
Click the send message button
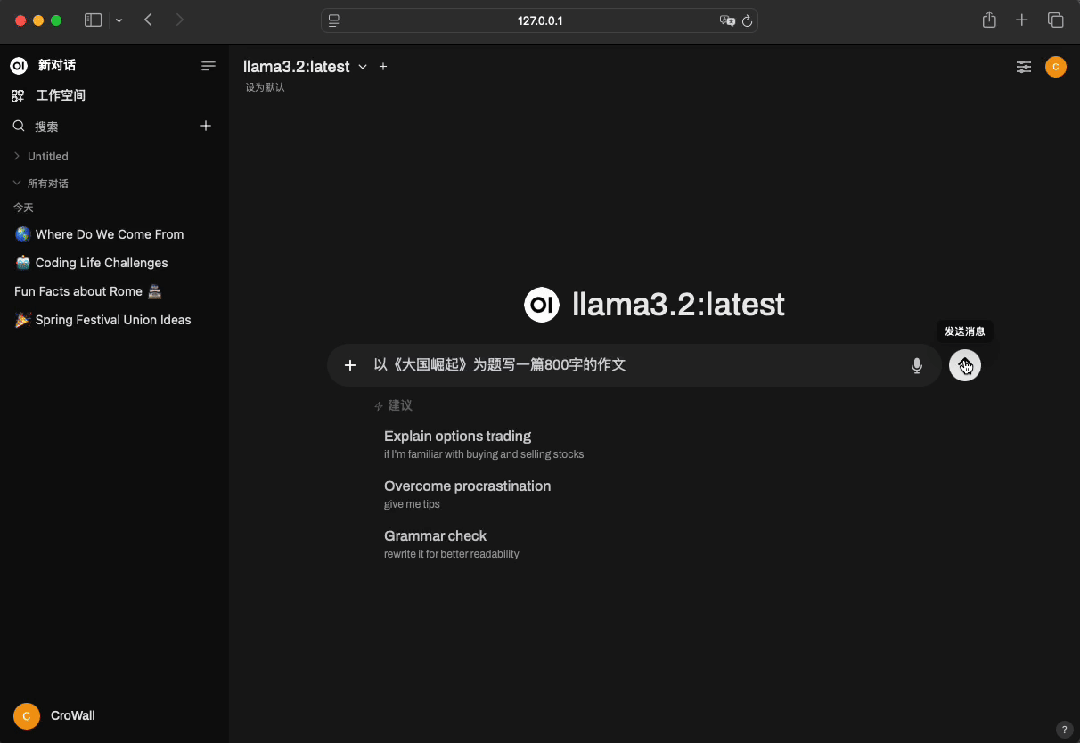[x=964, y=365]
